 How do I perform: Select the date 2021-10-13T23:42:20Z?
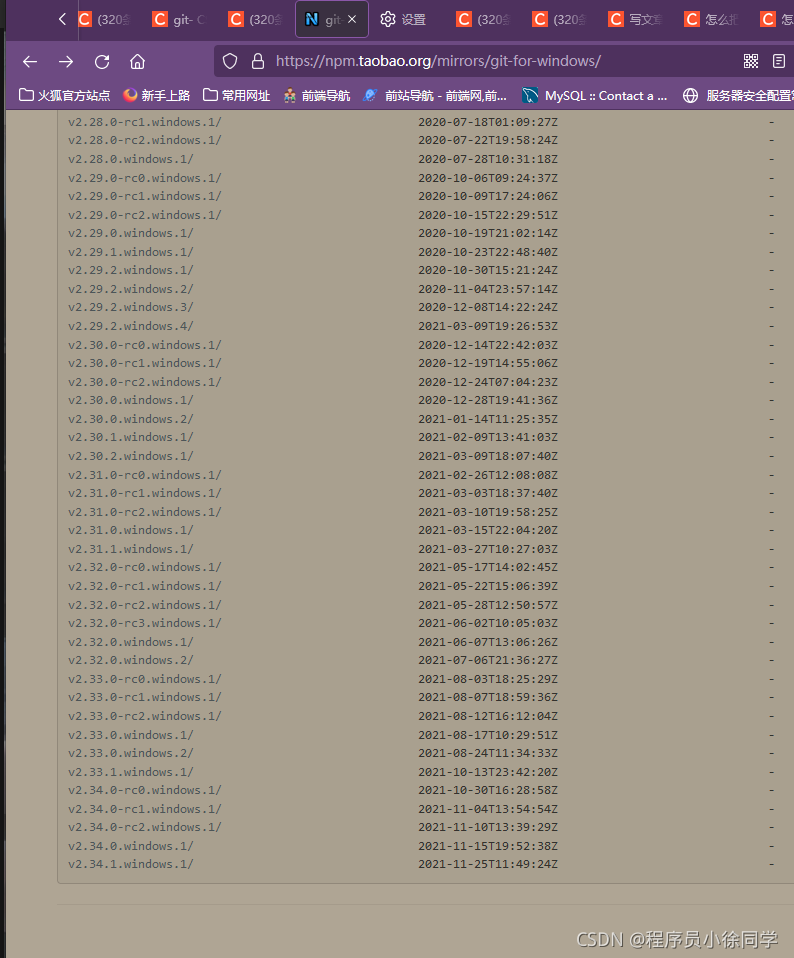(488, 772)
